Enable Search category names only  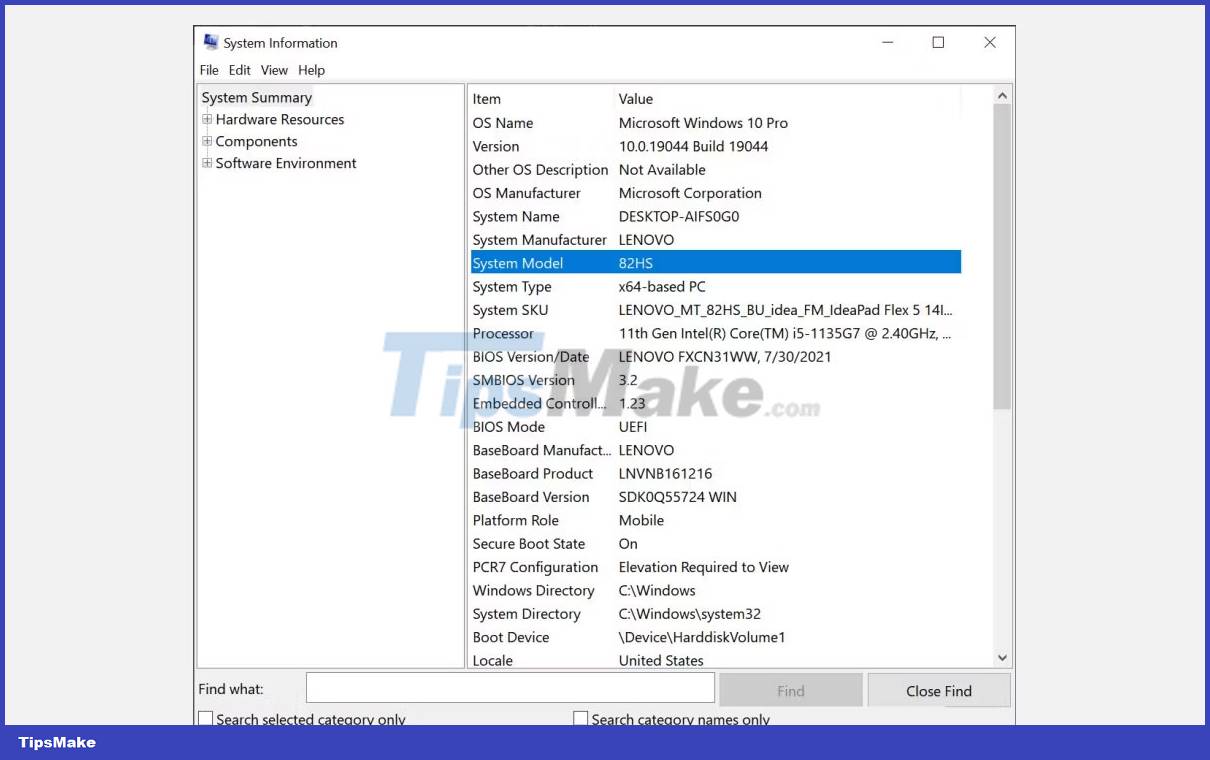coord(580,717)
